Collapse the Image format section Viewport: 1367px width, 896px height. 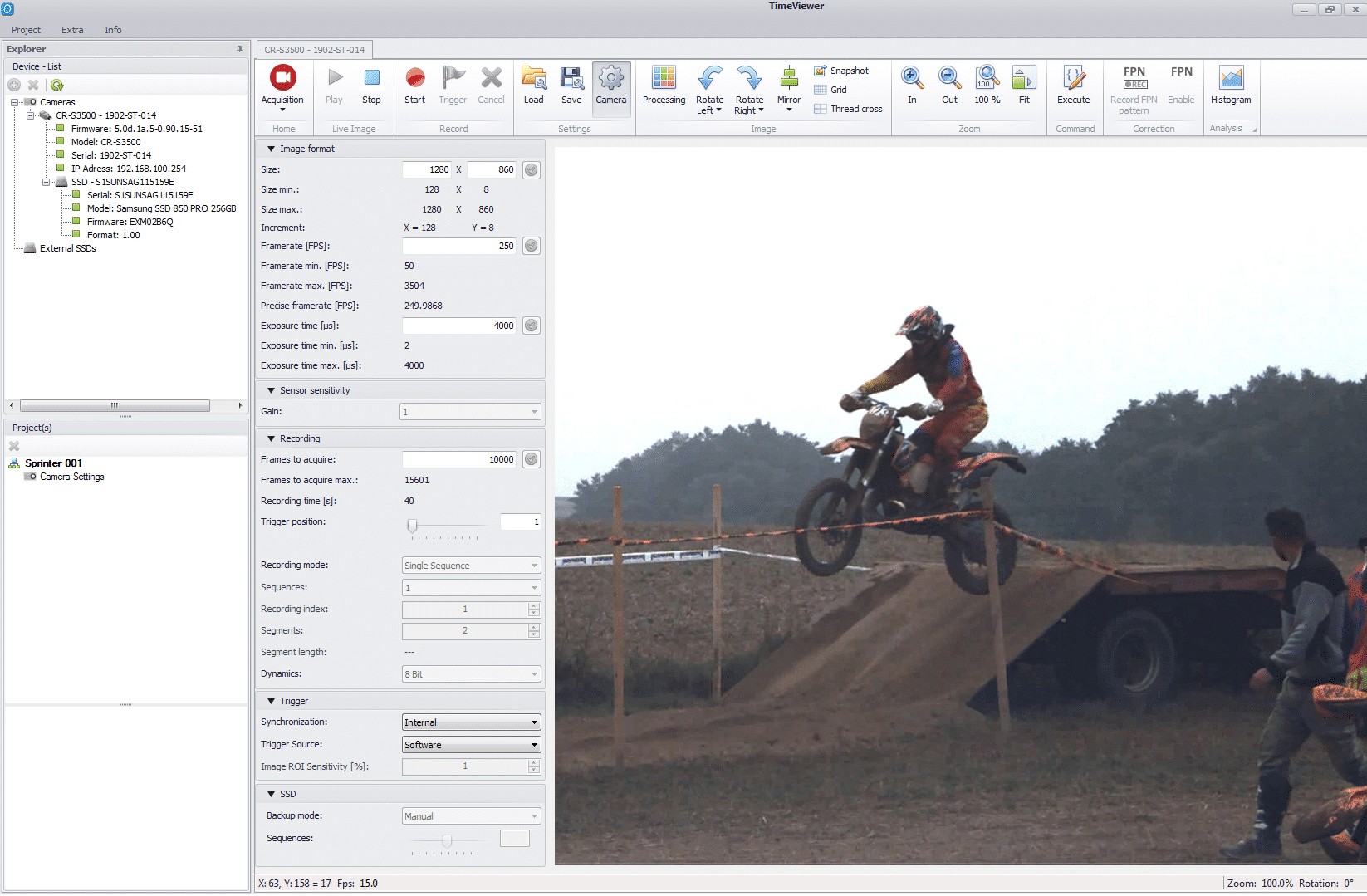271,149
